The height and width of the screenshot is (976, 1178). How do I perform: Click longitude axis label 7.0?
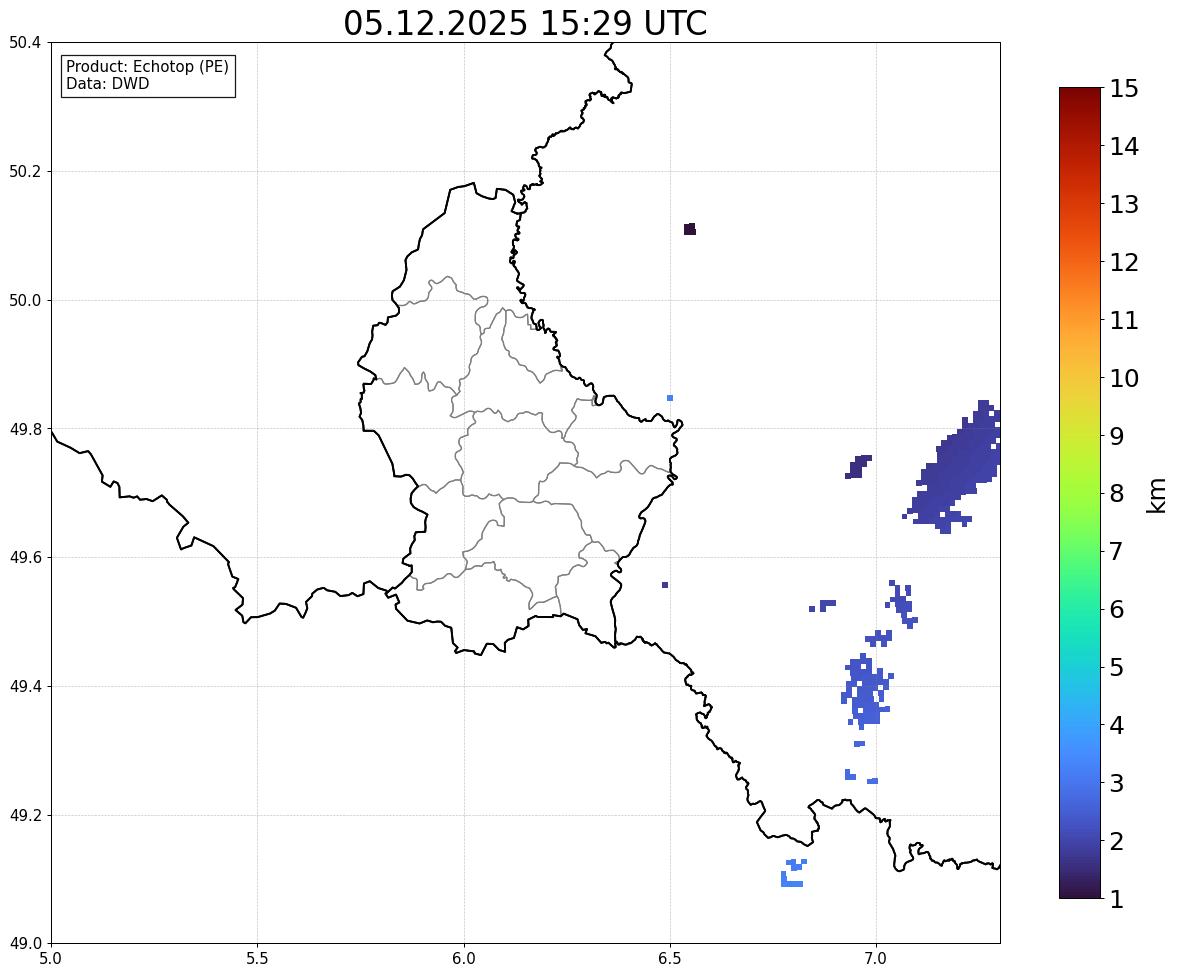tap(877, 959)
